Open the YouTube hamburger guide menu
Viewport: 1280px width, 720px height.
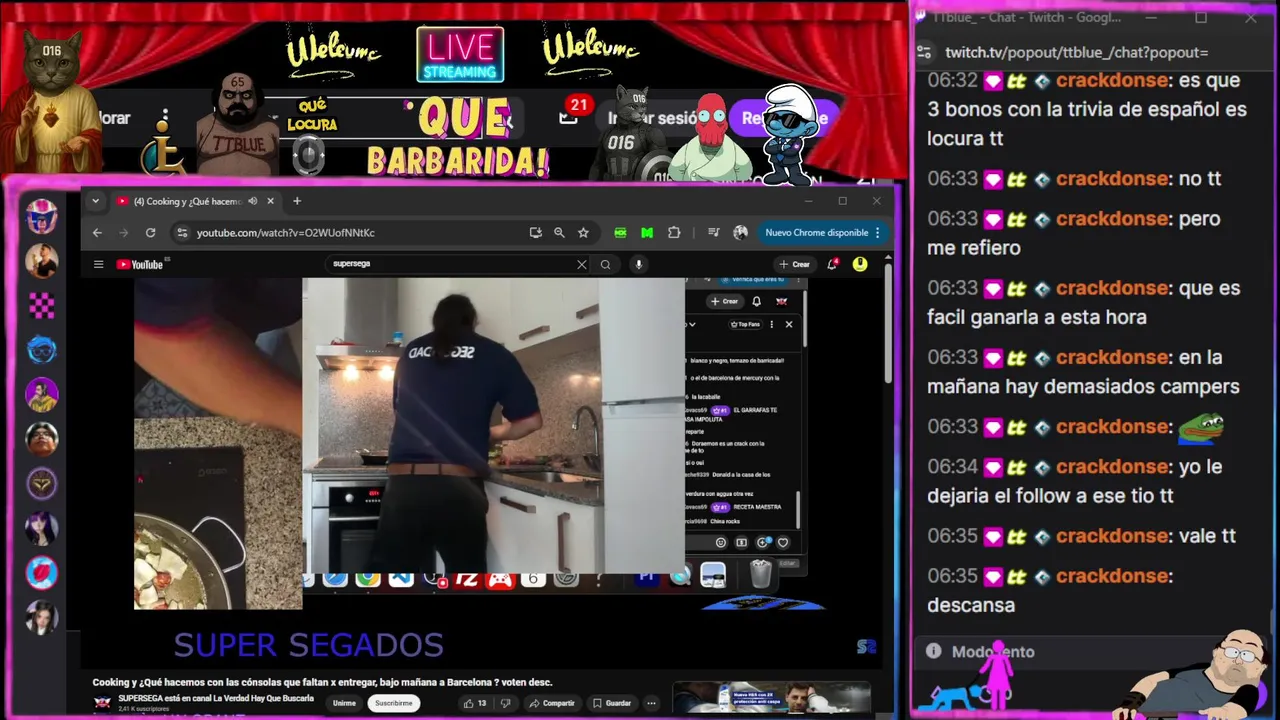98,264
